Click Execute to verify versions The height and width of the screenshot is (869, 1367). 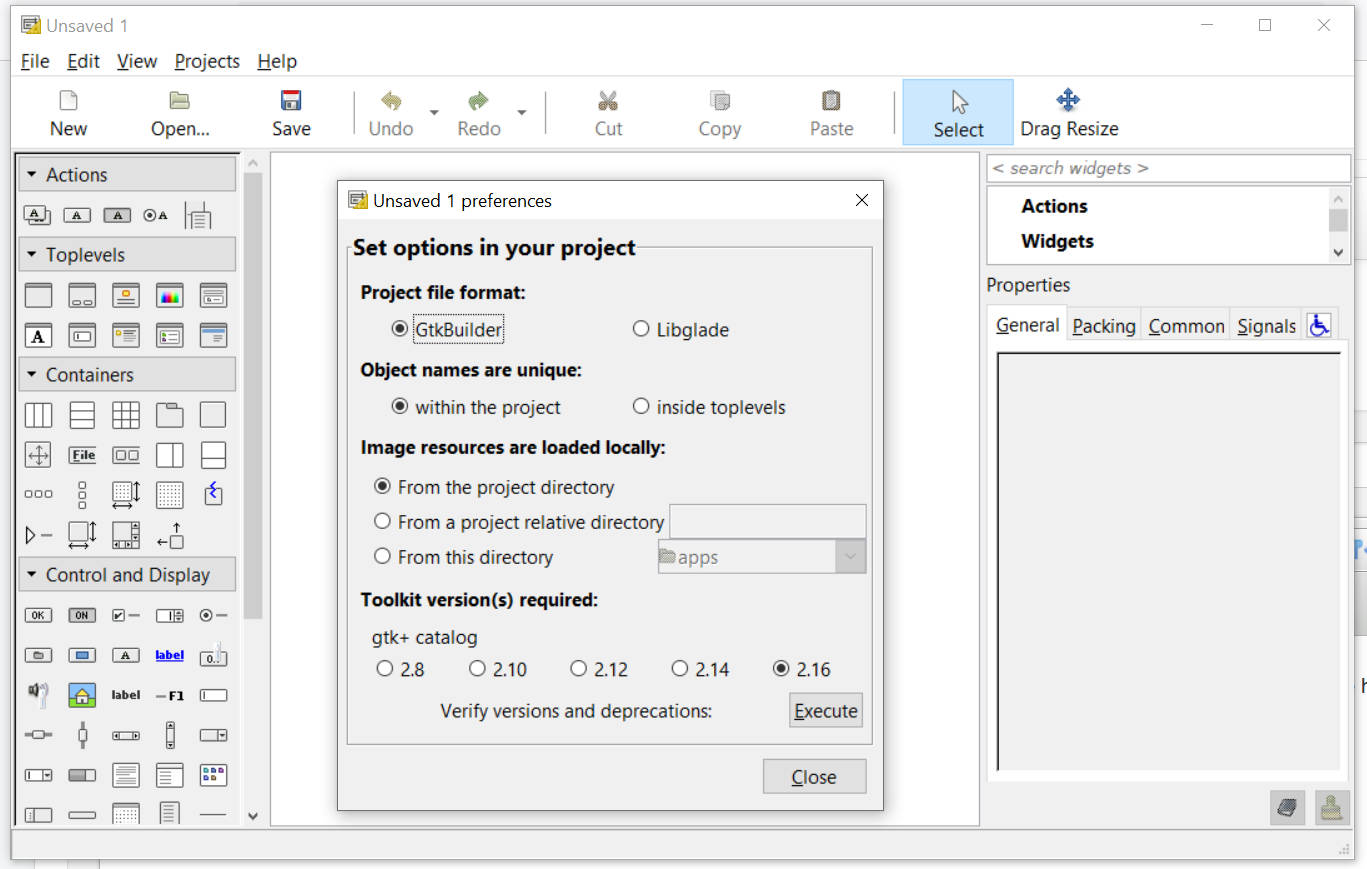pos(826,711)
